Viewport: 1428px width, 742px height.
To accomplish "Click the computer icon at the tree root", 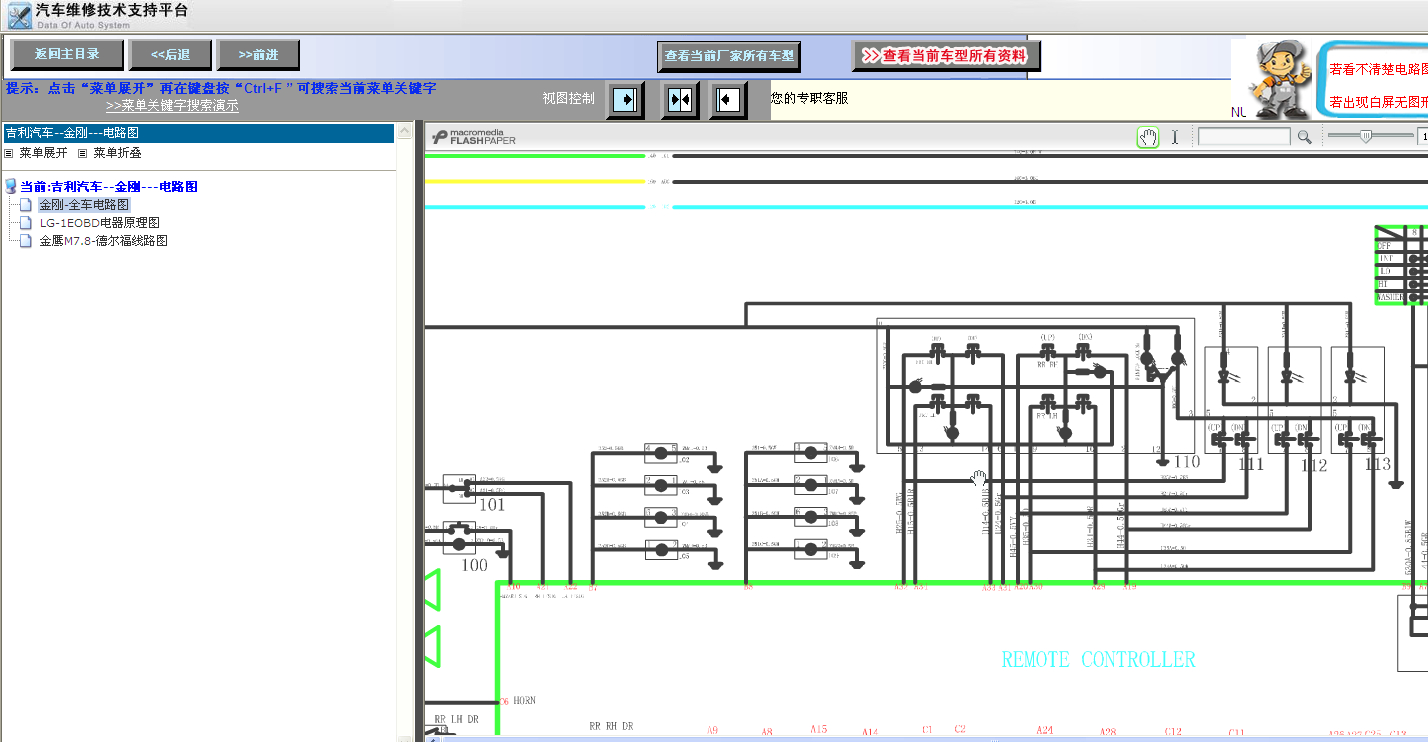I will pos(10,187).
